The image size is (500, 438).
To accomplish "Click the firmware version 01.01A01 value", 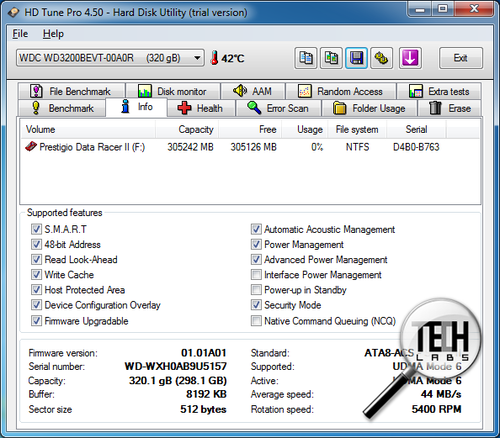I will tap(204, 353).
